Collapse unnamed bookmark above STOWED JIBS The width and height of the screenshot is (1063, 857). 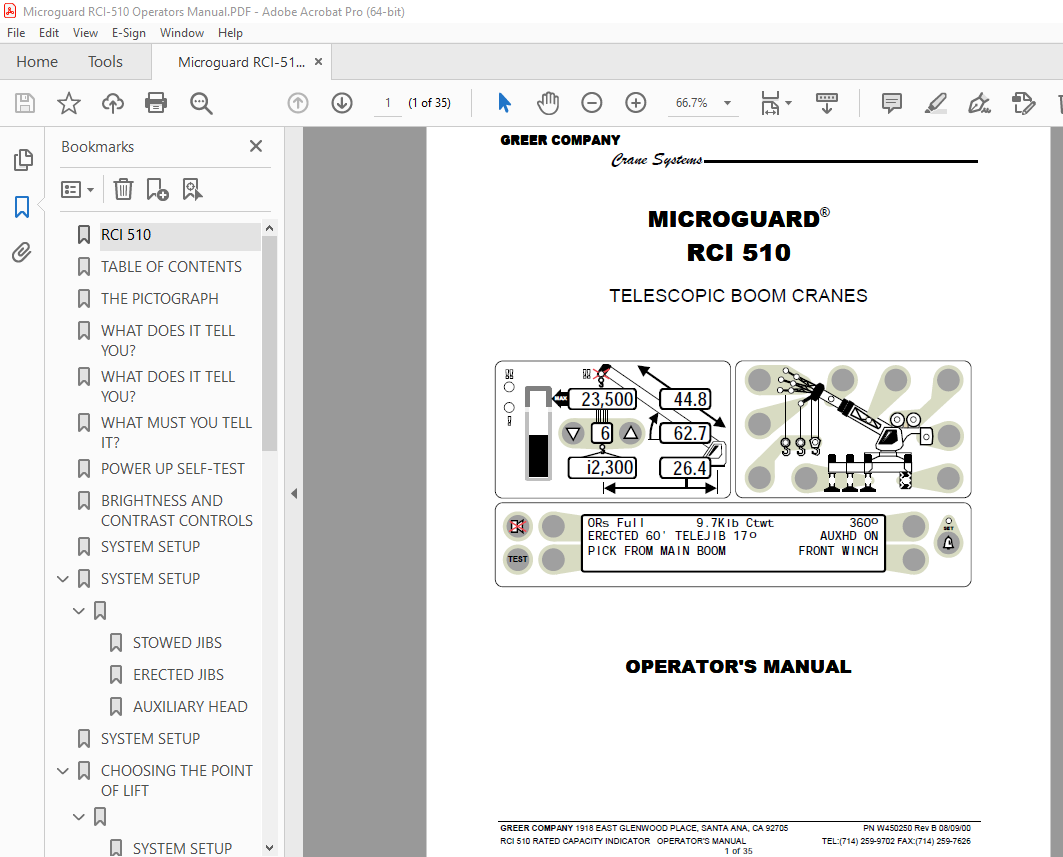click(79, 610)
